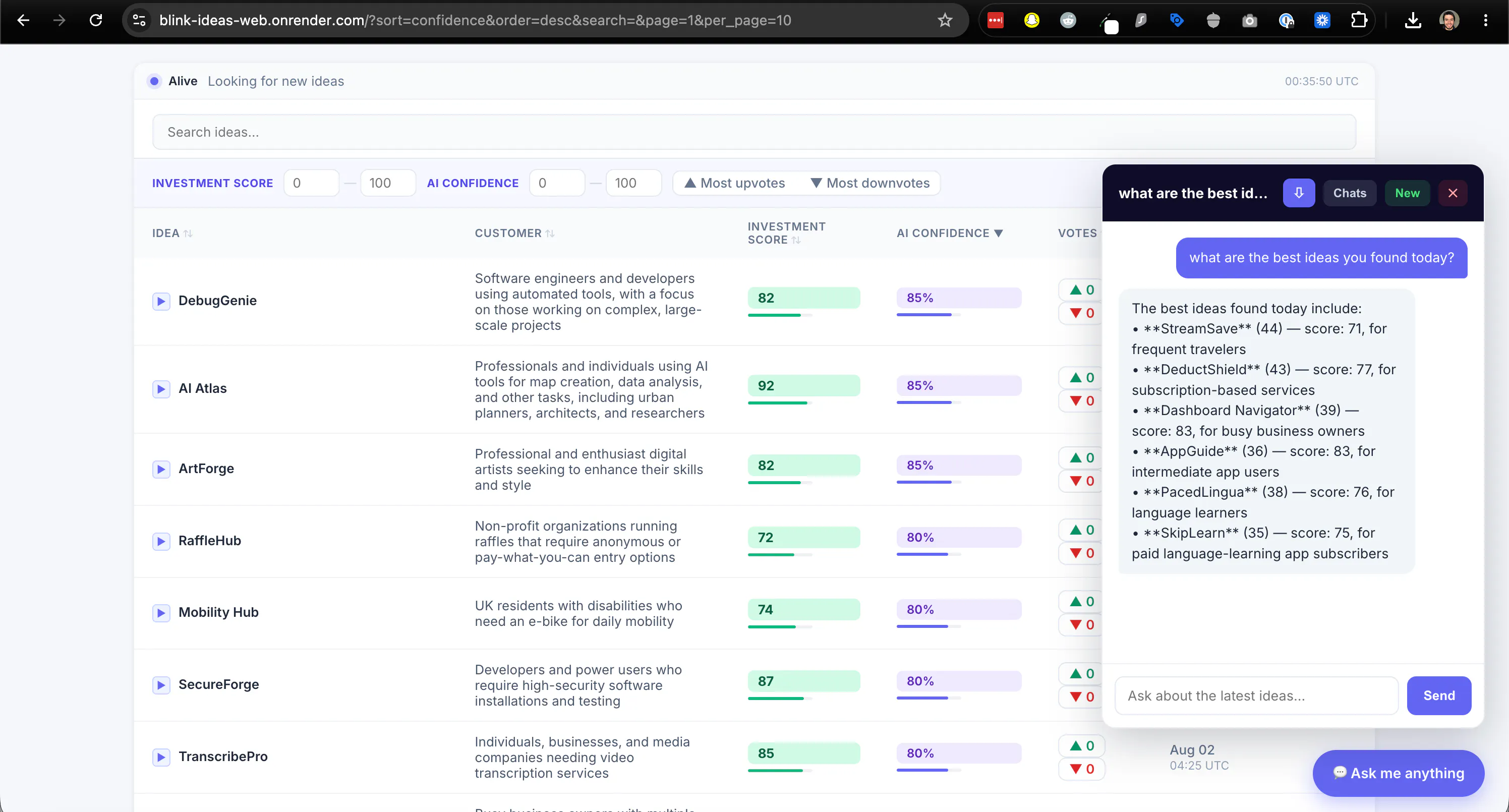Sort by Most downvotes

pos(870,184)
